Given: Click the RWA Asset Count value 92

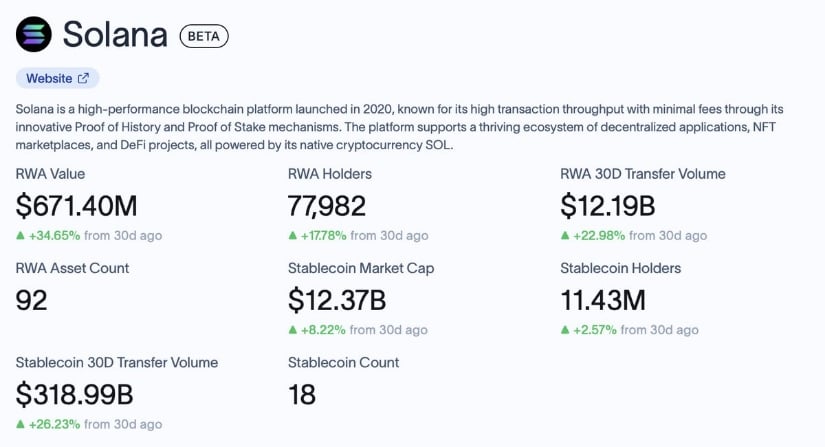Looking at the screenshot, I should [32, 300].
